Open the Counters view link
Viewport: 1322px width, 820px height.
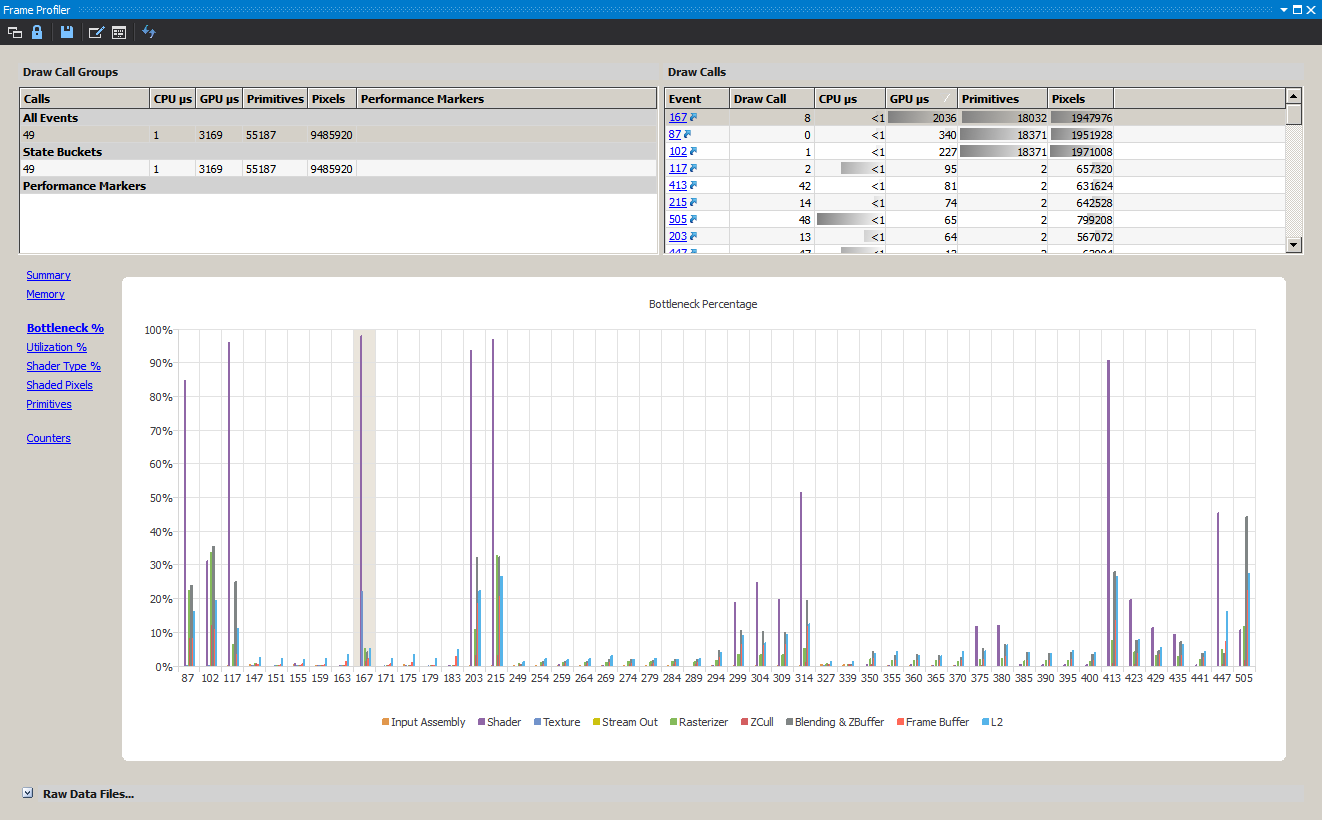click(48, 438)
